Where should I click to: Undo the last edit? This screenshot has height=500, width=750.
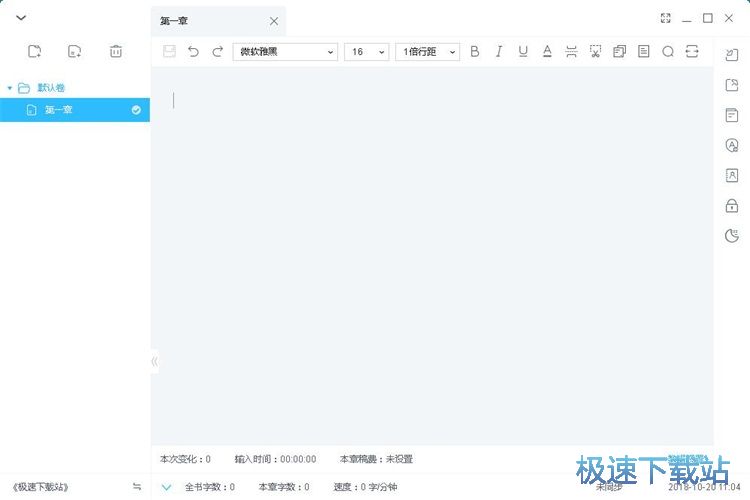click(193, 51)
